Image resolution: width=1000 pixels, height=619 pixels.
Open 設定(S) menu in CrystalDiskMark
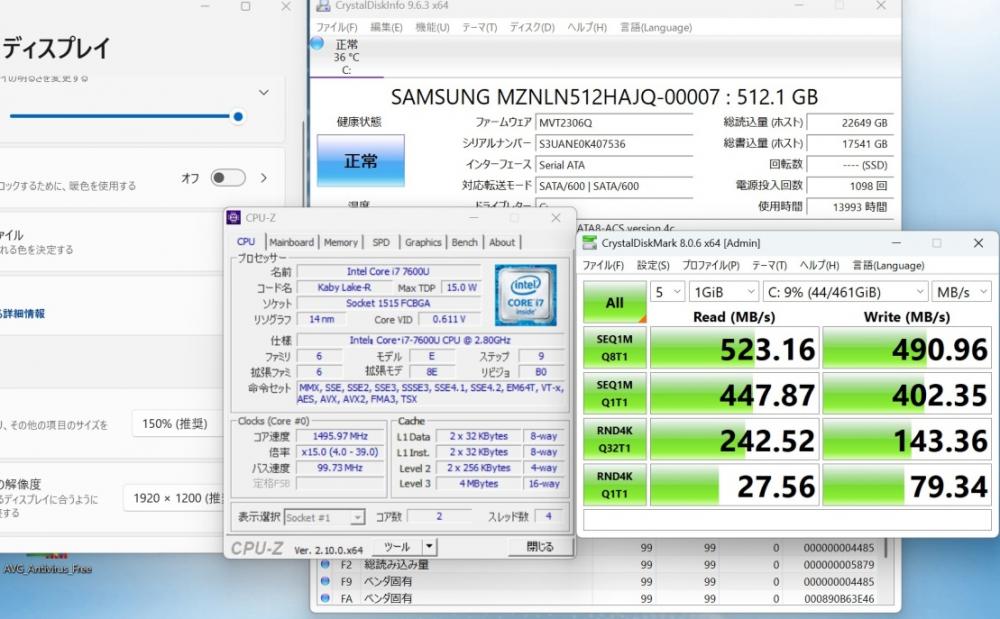(654, 265)
